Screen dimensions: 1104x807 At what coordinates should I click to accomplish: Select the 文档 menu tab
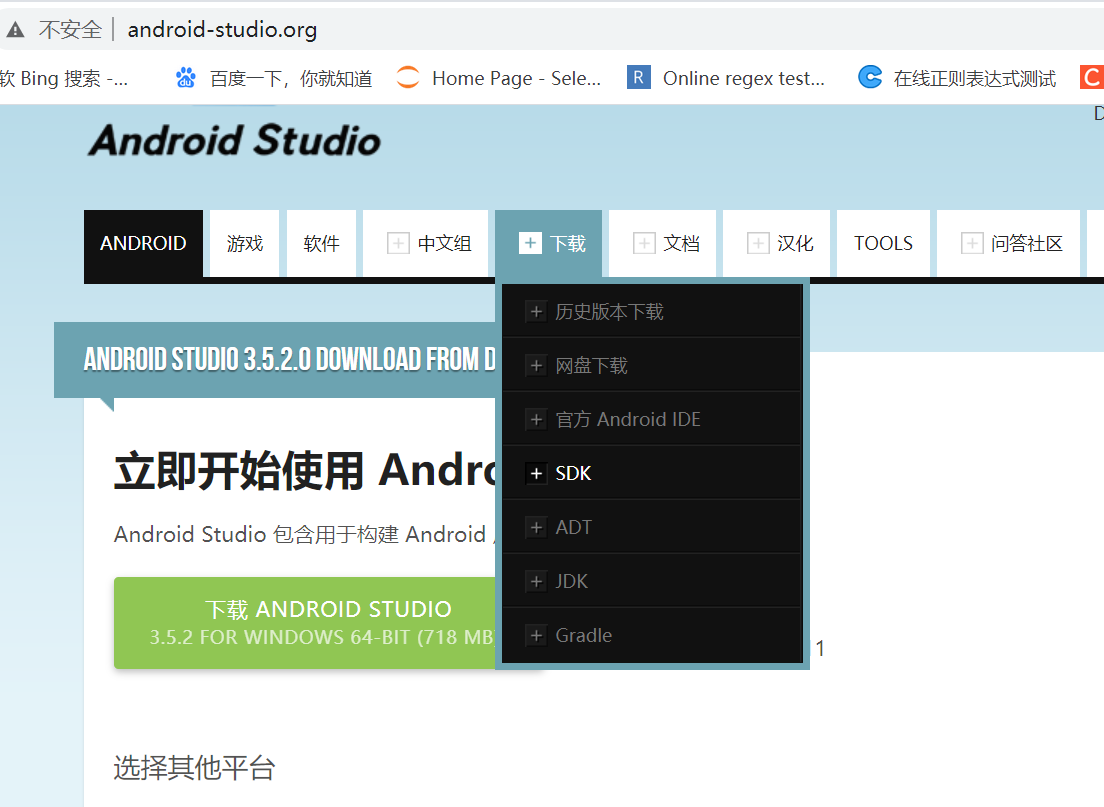tap(662, 243)
